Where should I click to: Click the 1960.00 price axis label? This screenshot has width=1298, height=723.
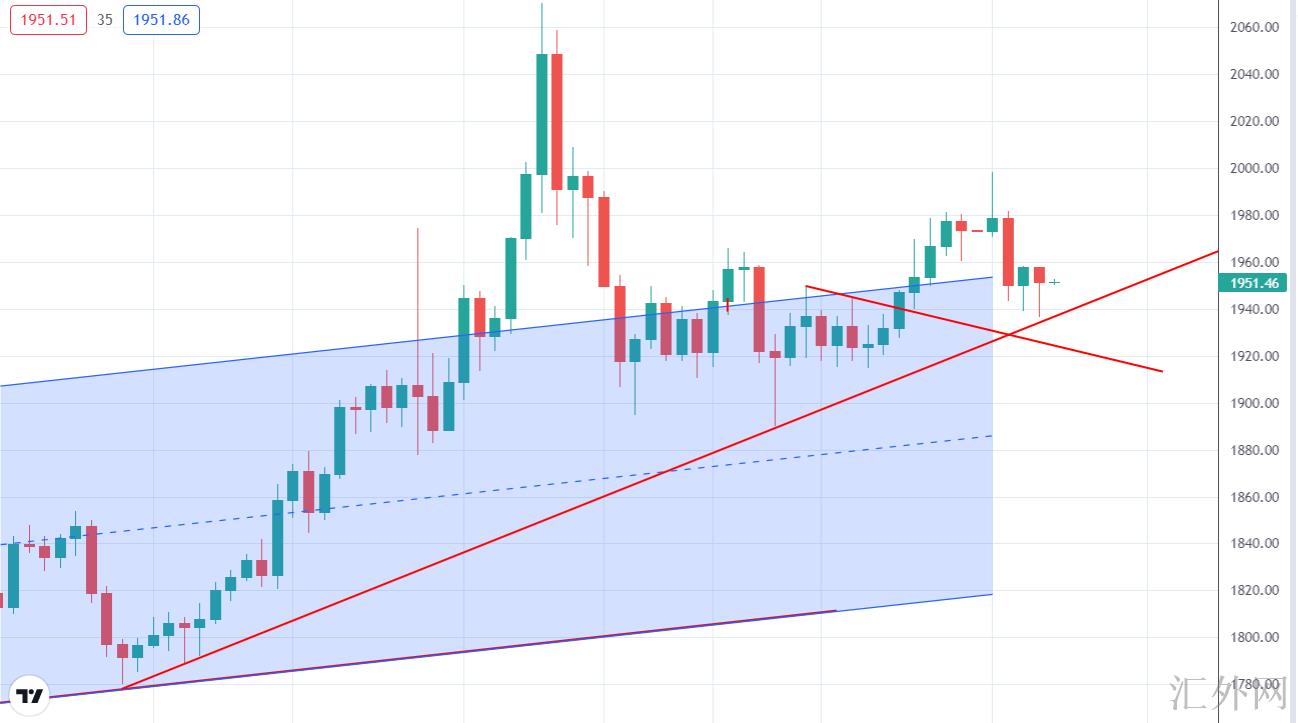pos(1254,262)
